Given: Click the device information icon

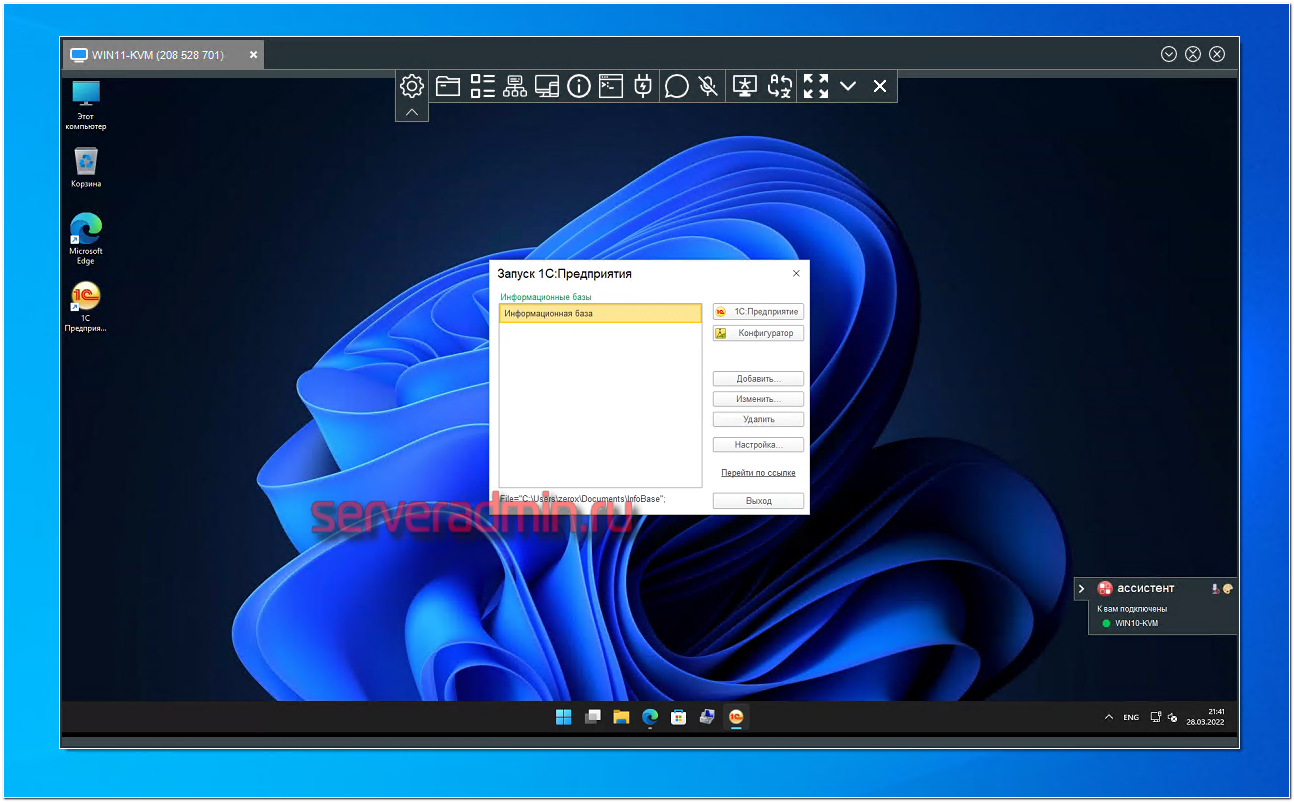Looking at the screenshot, I should tap(579, 86).
